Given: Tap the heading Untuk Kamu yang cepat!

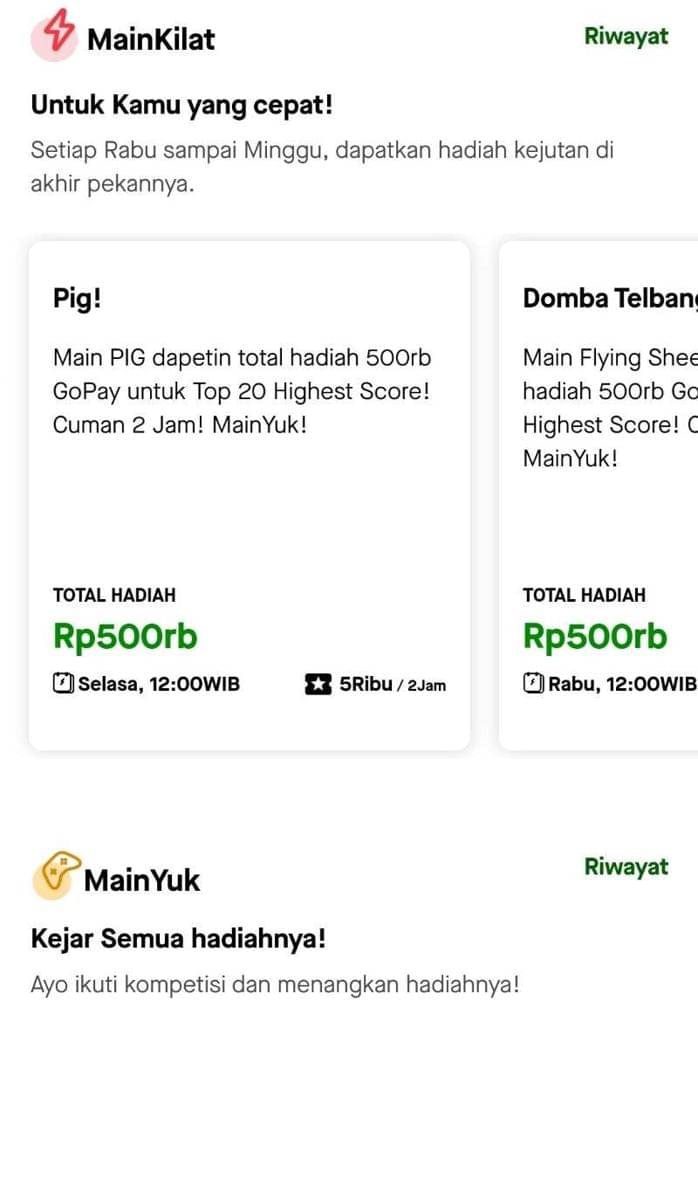Looking at the screenshot, I should click(181, 104).
